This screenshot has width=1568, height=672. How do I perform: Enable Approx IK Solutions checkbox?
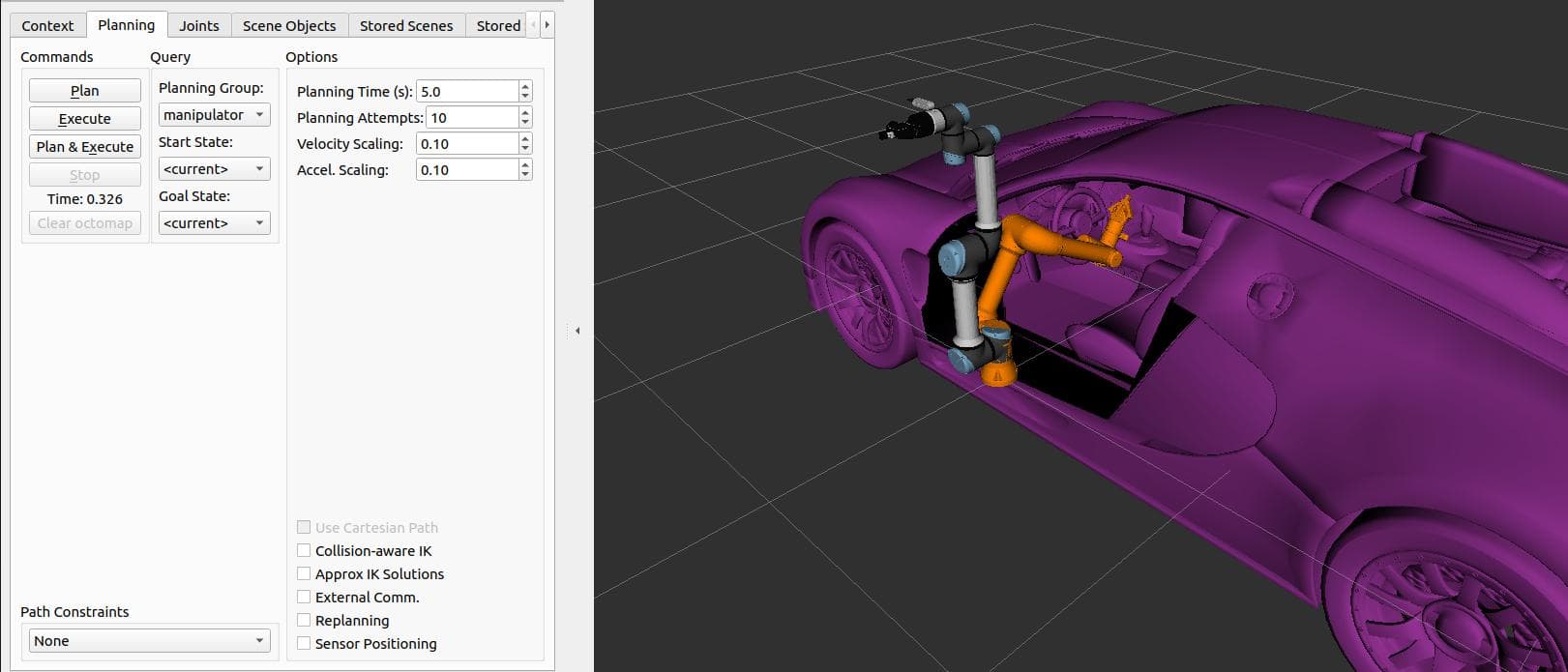(x=304, y=574)
